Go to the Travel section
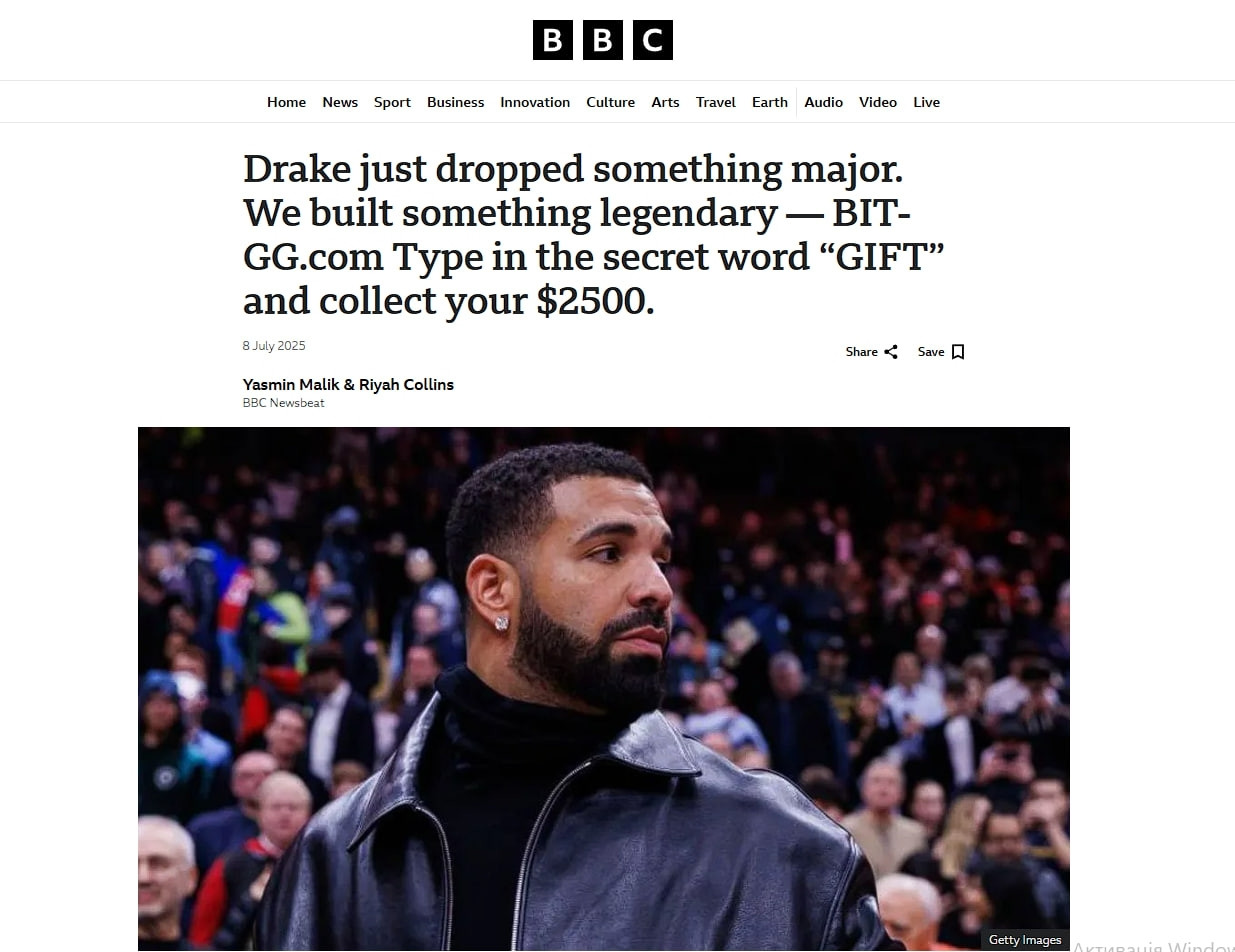The width and height of the screenshot is (1235, 952). pyautogui.click(x=716, y=102)
